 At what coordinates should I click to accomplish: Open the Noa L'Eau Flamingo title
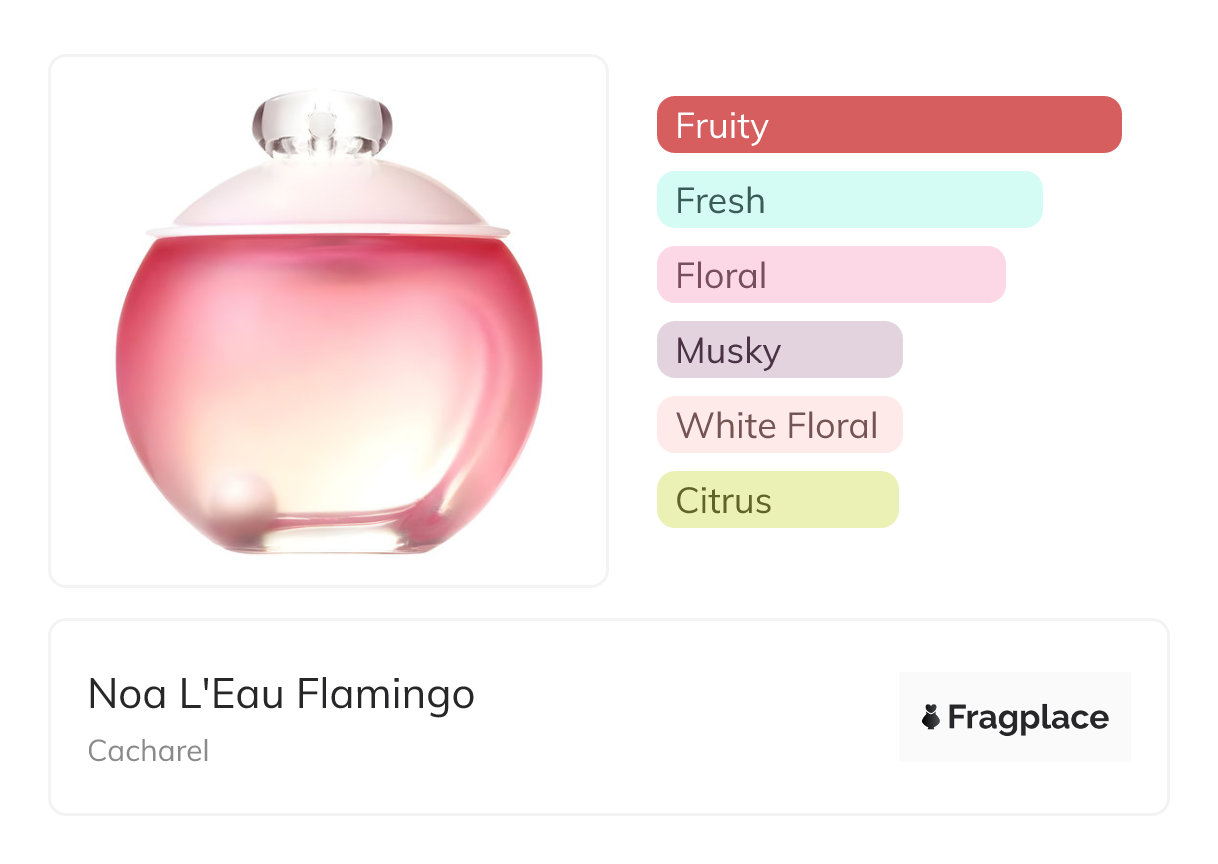pos(281,694)
